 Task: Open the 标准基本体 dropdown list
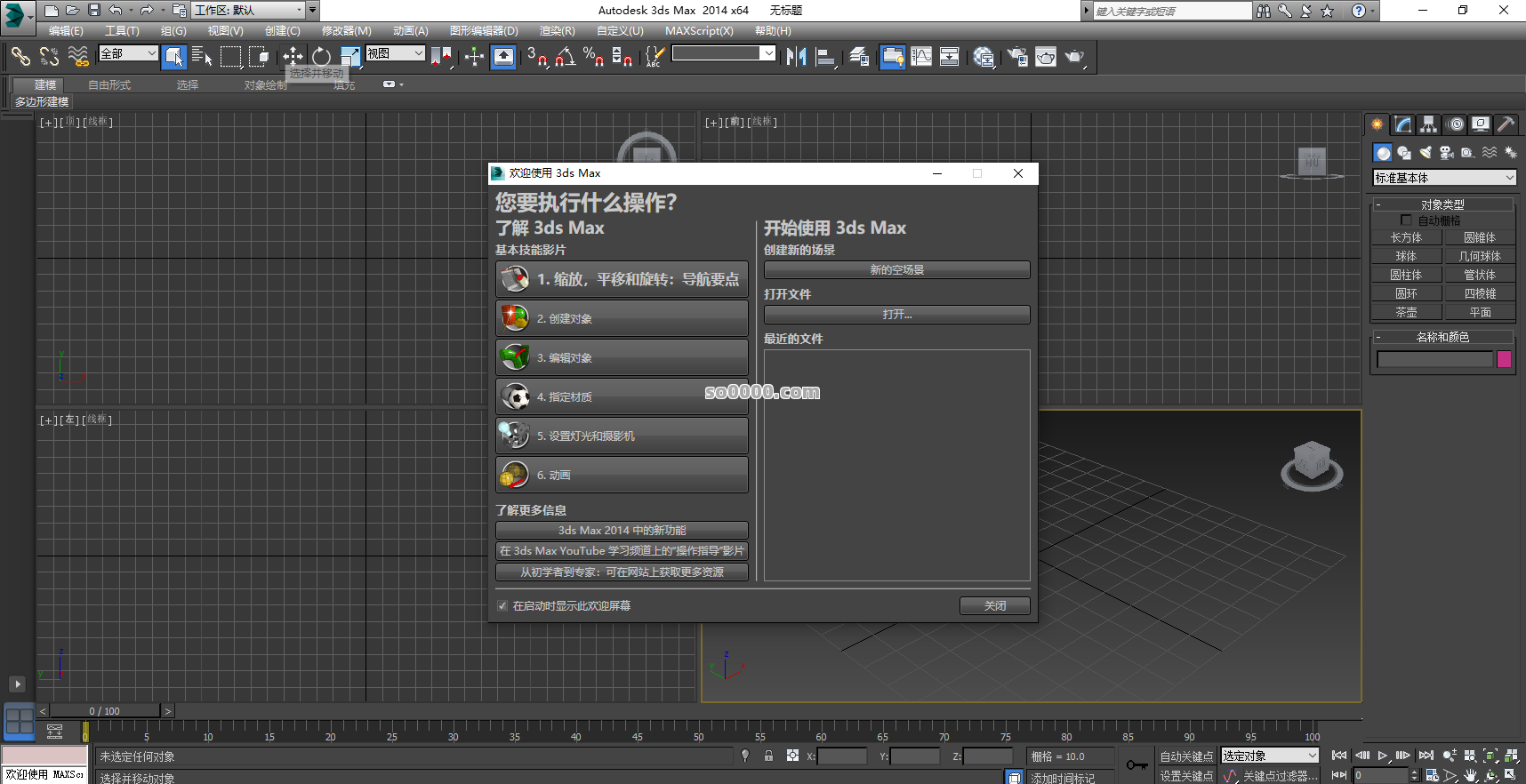pyautogui.click(x=1443, y=178)
